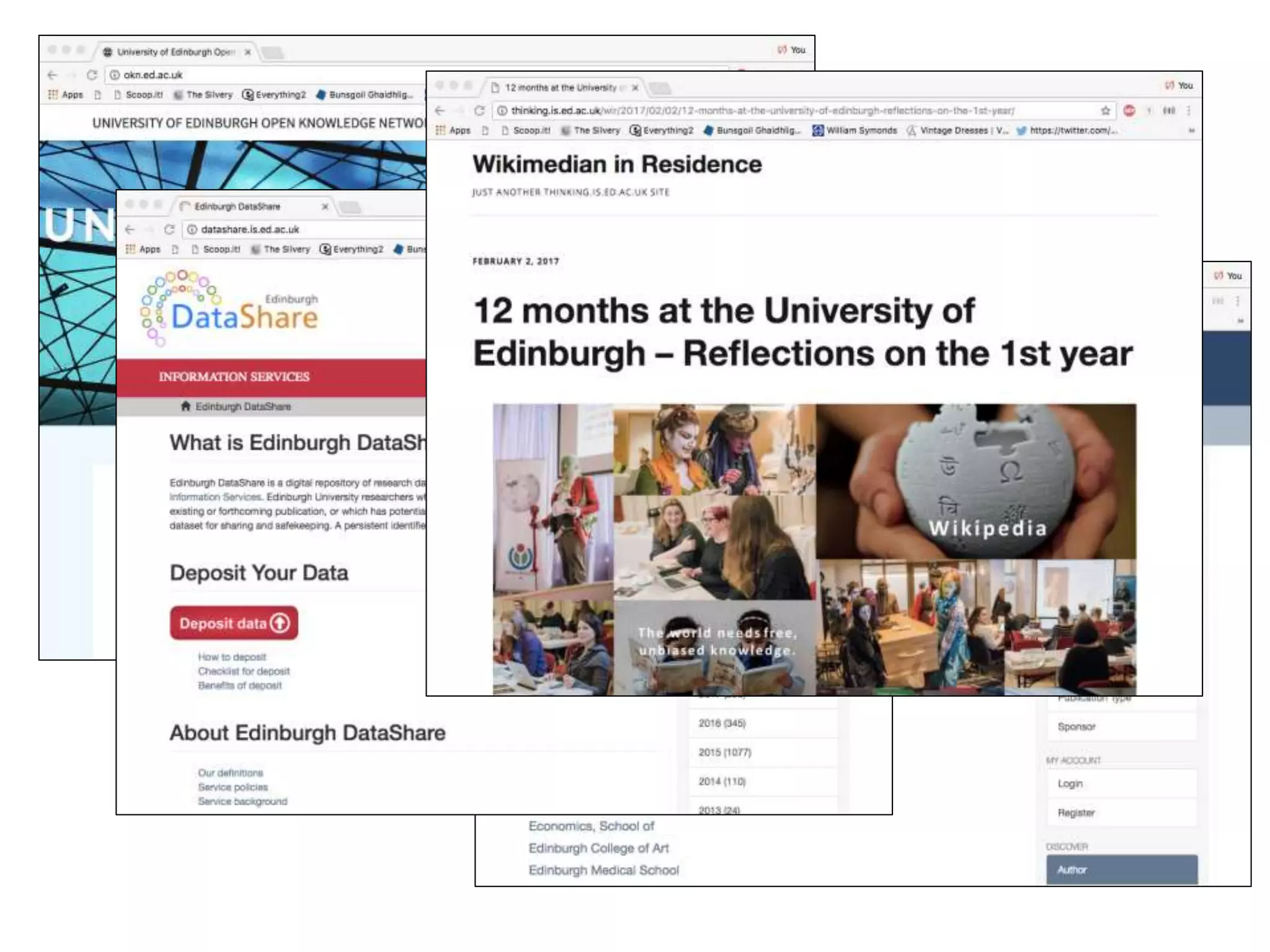Screen dimensions: 1270x952
Task: Click the blog window address bar URL
Action: coord(763,110)
